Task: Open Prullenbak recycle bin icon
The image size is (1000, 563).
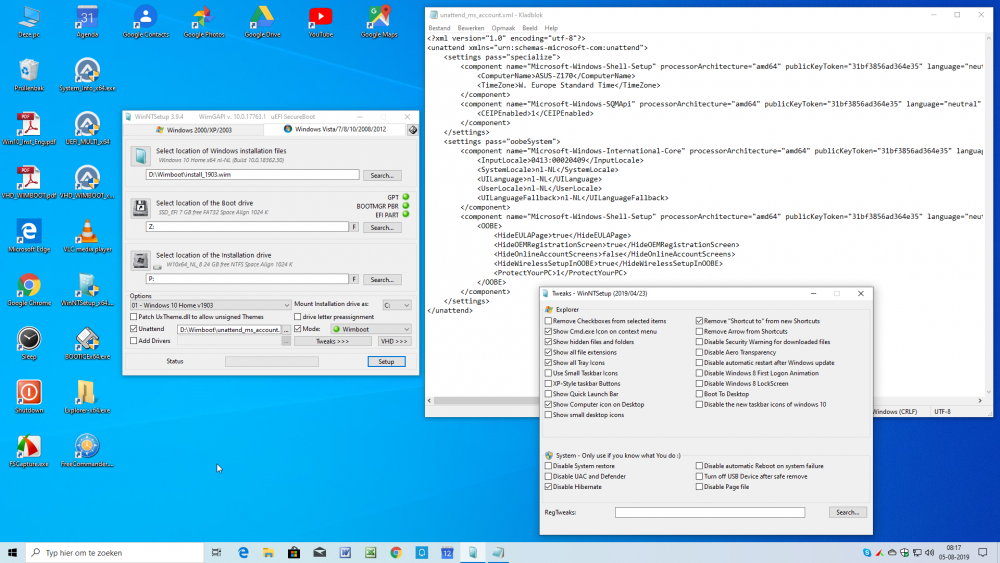Action: pyautogui.click(x=29, y=71)
